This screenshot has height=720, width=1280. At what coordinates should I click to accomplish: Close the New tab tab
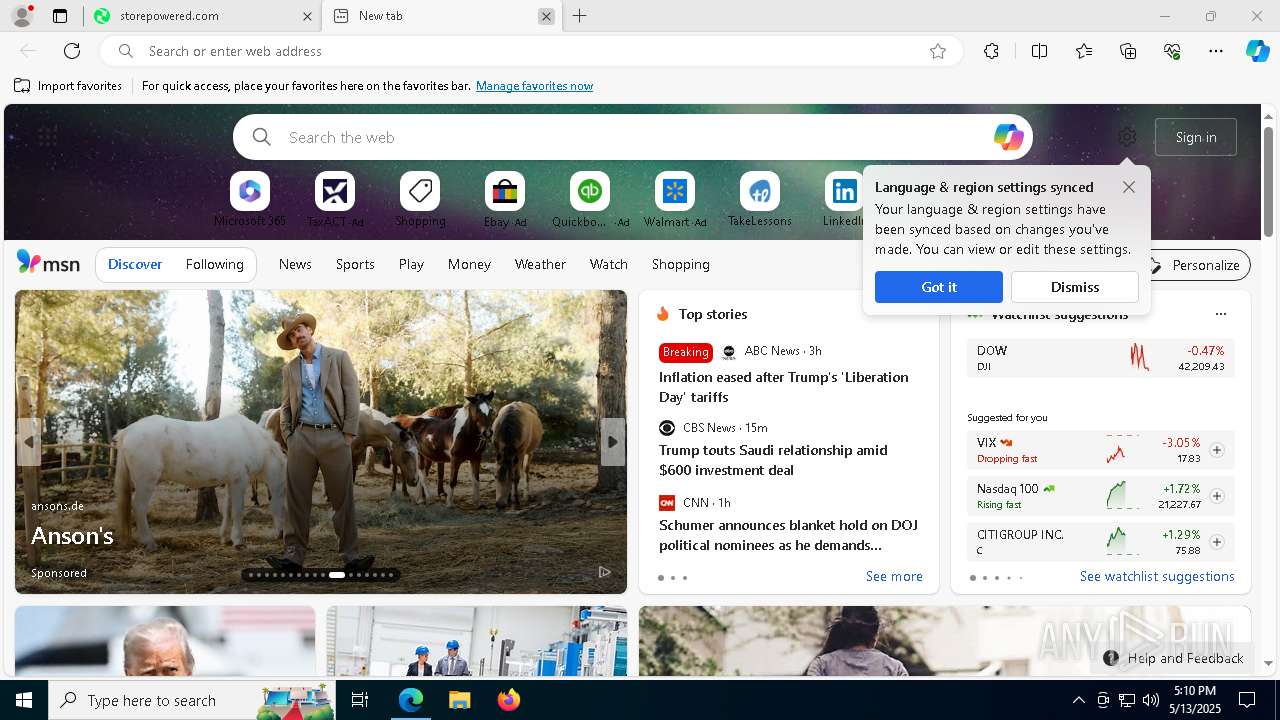point(546,16)
